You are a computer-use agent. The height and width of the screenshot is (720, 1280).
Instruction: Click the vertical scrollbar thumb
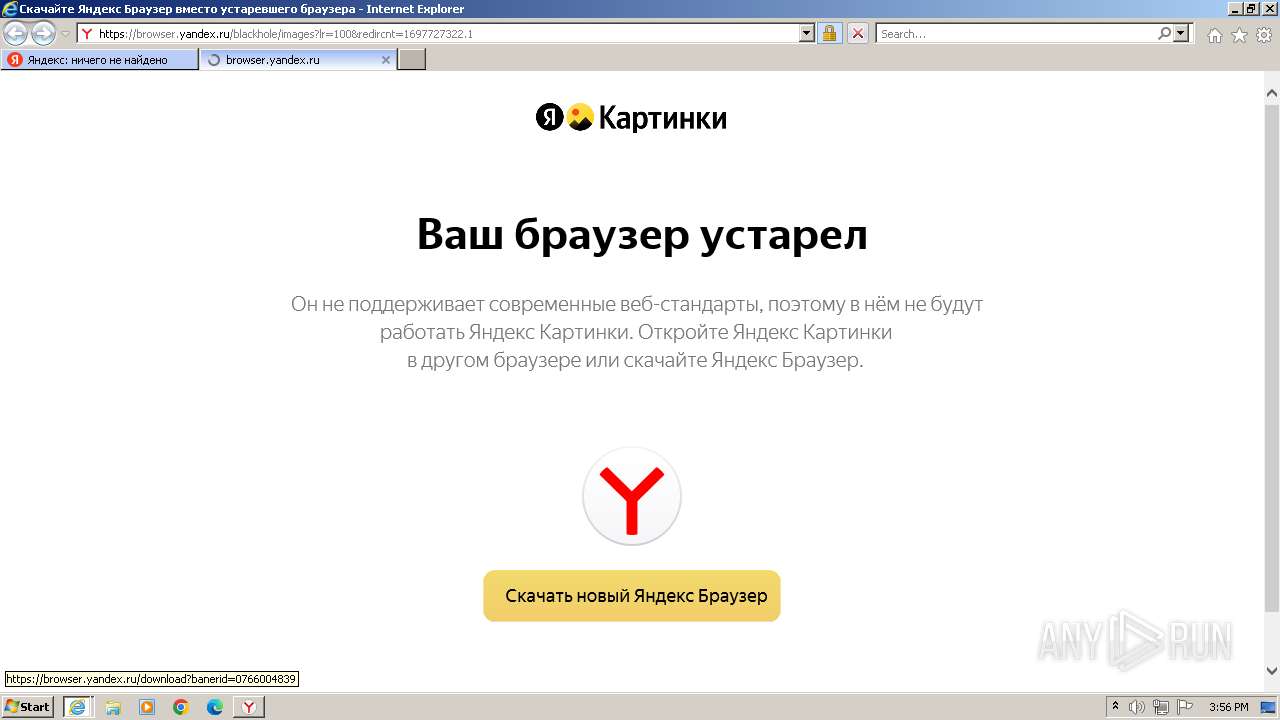pyautogui.click(x=1272, y=358)
